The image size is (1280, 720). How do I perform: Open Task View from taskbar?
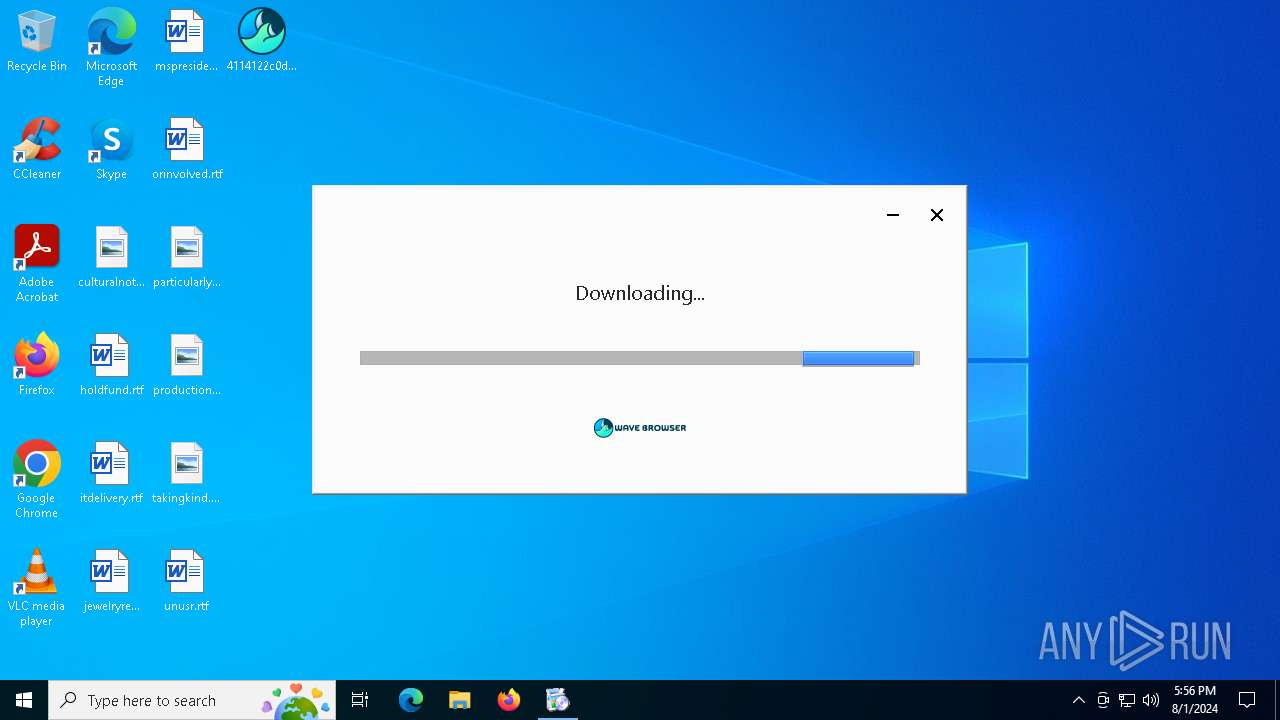point(360,700)
